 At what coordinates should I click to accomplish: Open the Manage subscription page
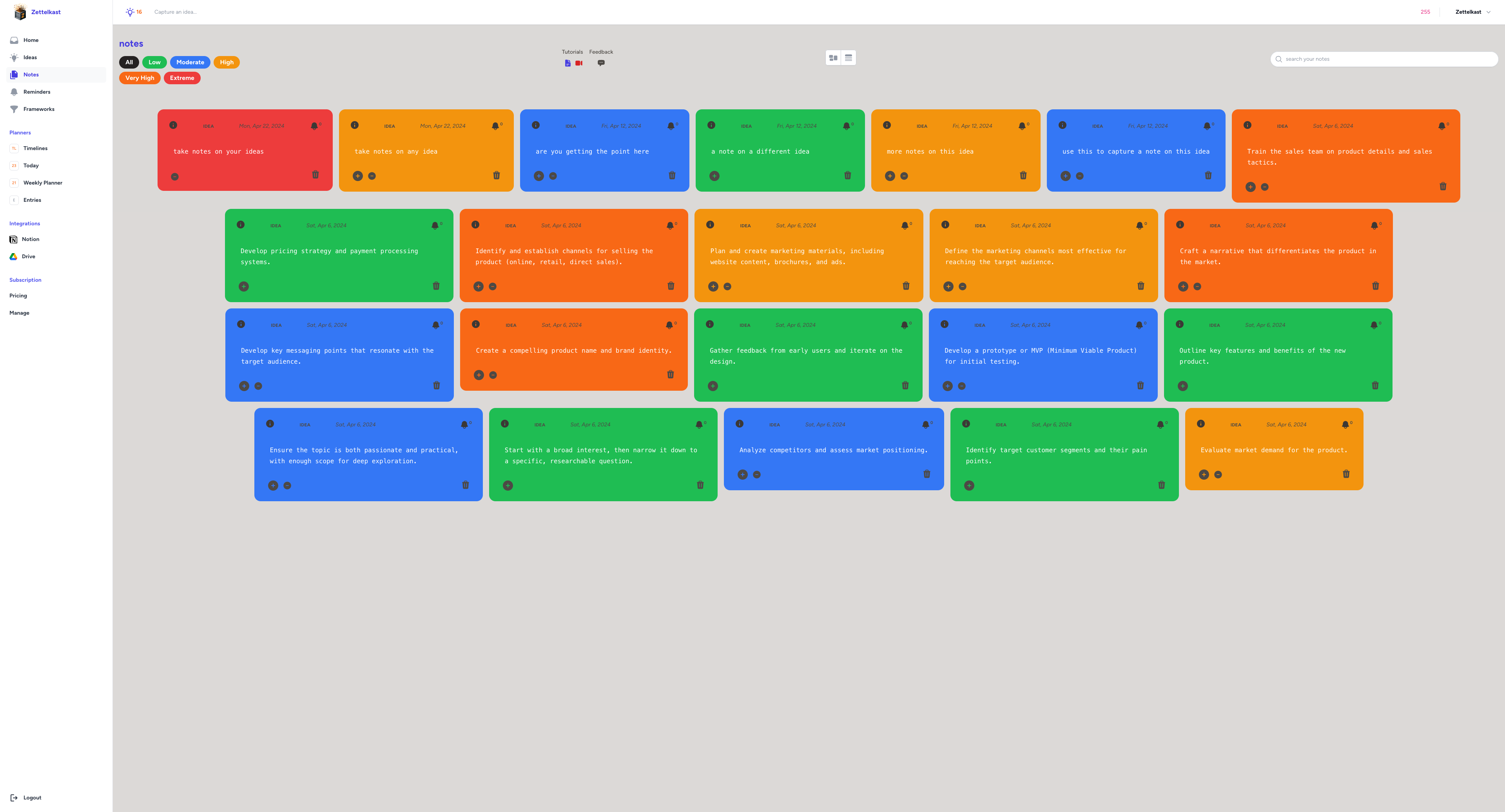19,313
